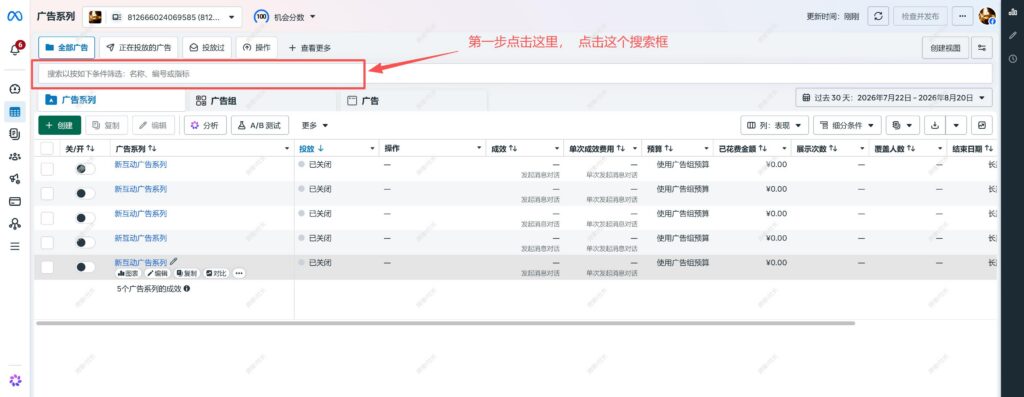
Task: Select the campaigns table icon in sidebar
Action: pyautogui.click(x=14, y=112)
